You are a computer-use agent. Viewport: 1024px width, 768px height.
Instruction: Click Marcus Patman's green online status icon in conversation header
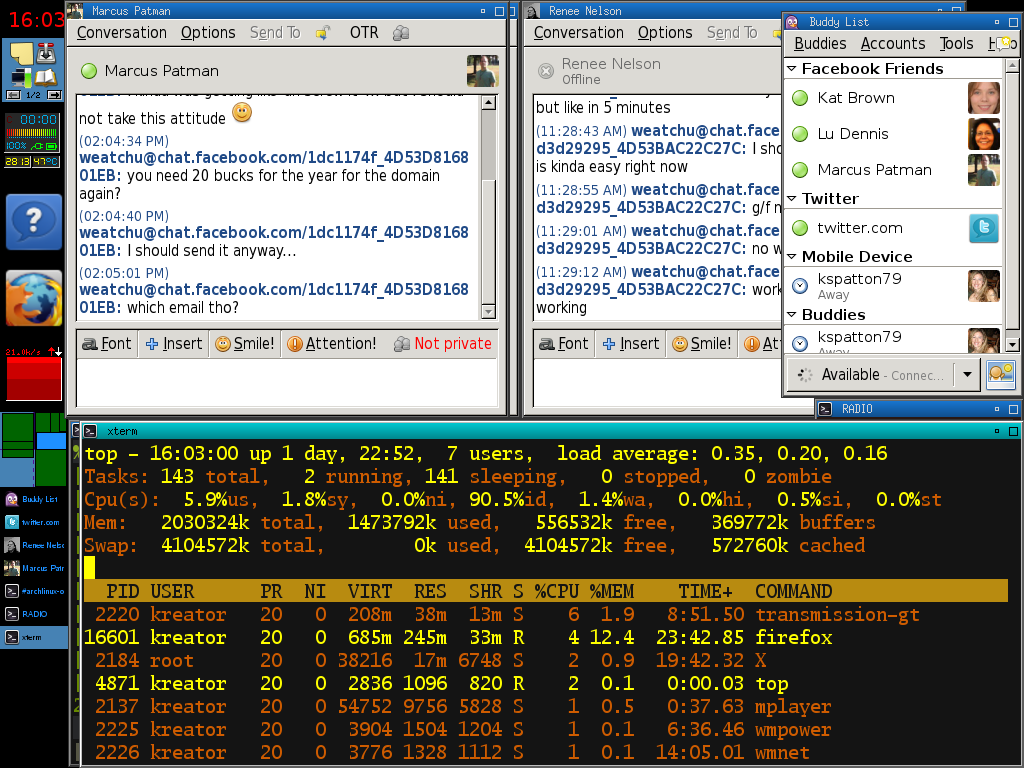89,71
